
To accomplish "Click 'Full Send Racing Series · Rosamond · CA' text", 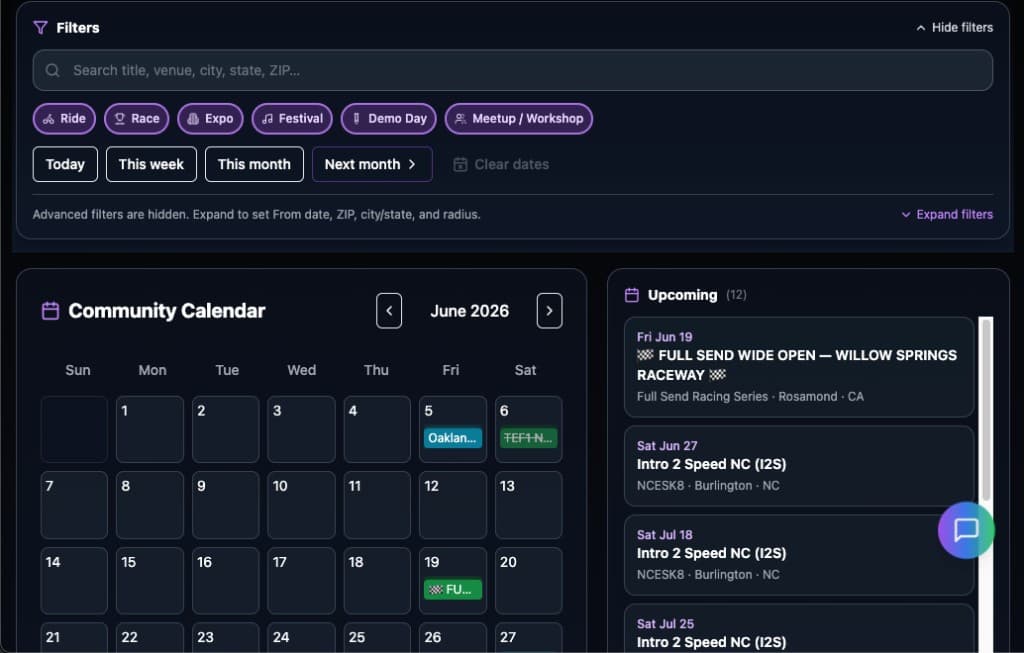I will 750,396.
